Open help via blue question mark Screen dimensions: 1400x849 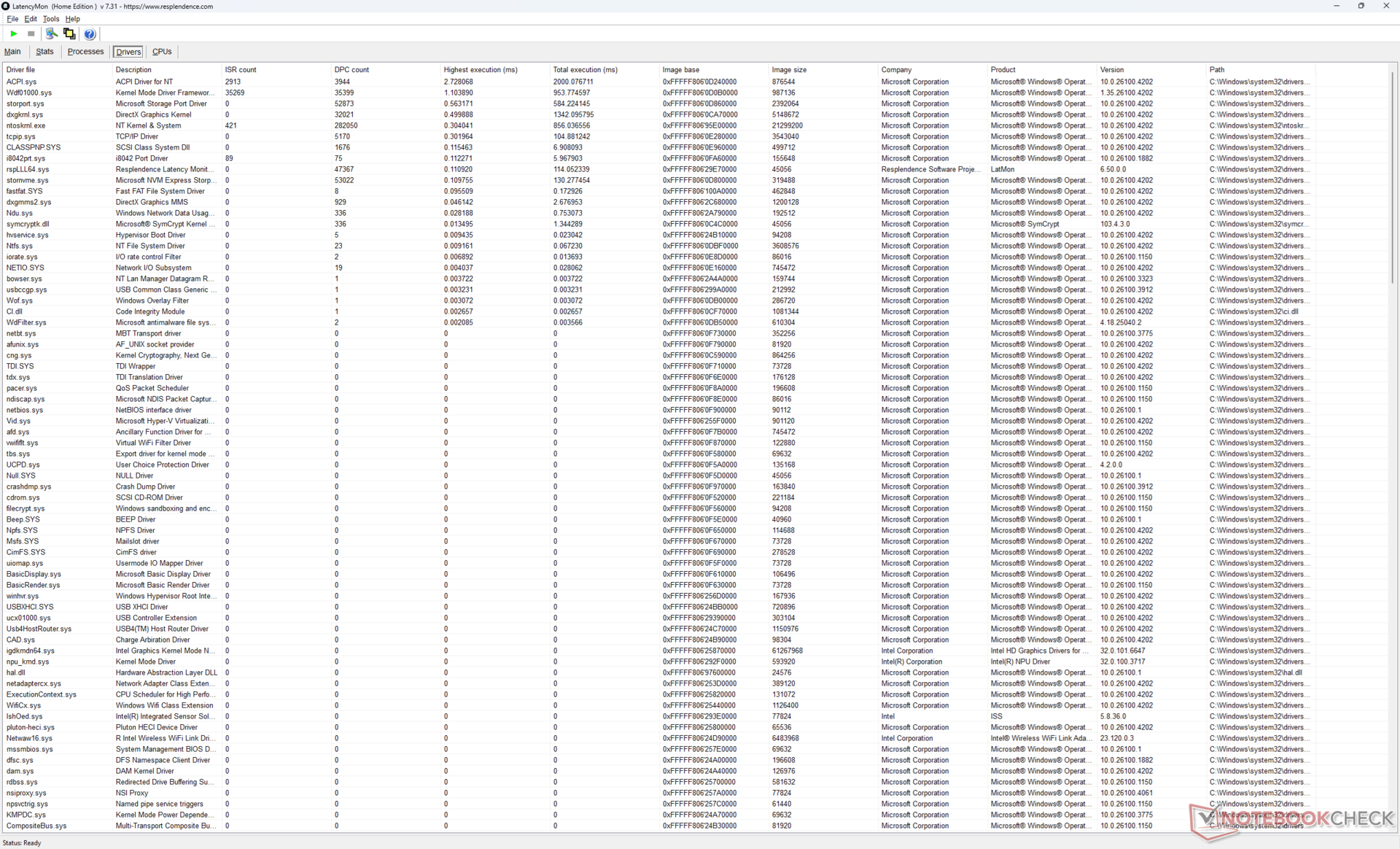click(90, 34)
